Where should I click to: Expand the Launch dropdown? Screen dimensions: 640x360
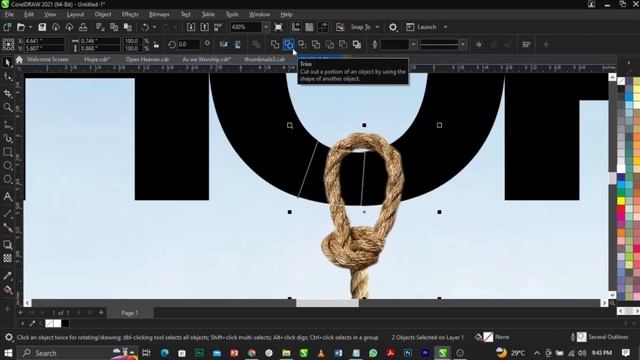coord(445,27)
